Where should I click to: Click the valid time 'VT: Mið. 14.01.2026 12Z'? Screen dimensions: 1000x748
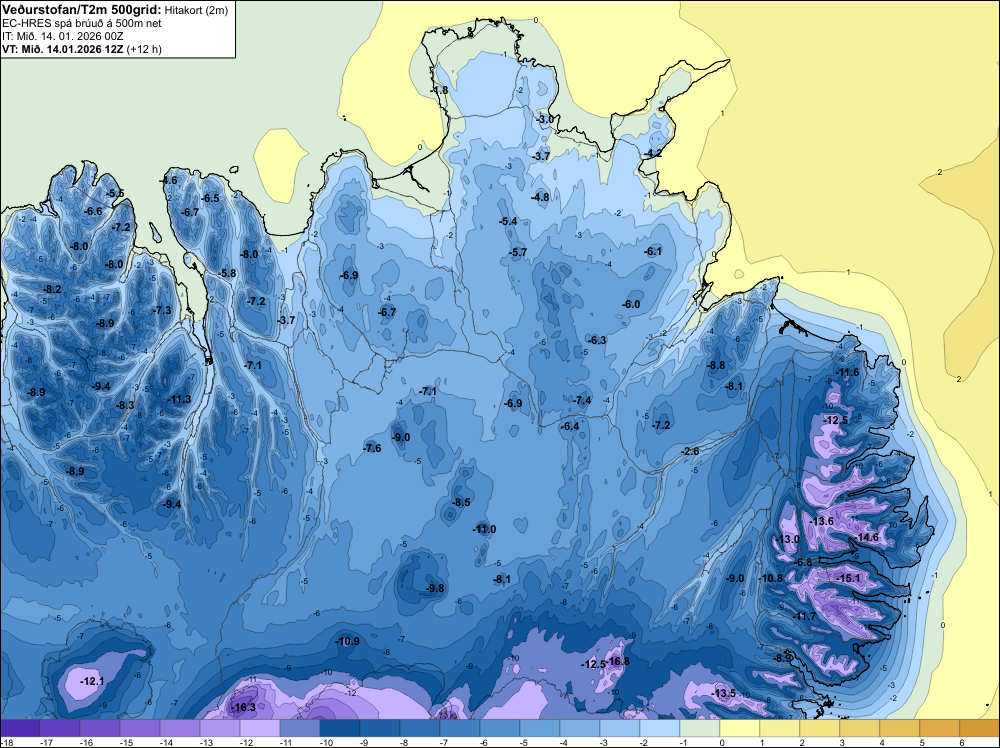[x=63, y=49]
